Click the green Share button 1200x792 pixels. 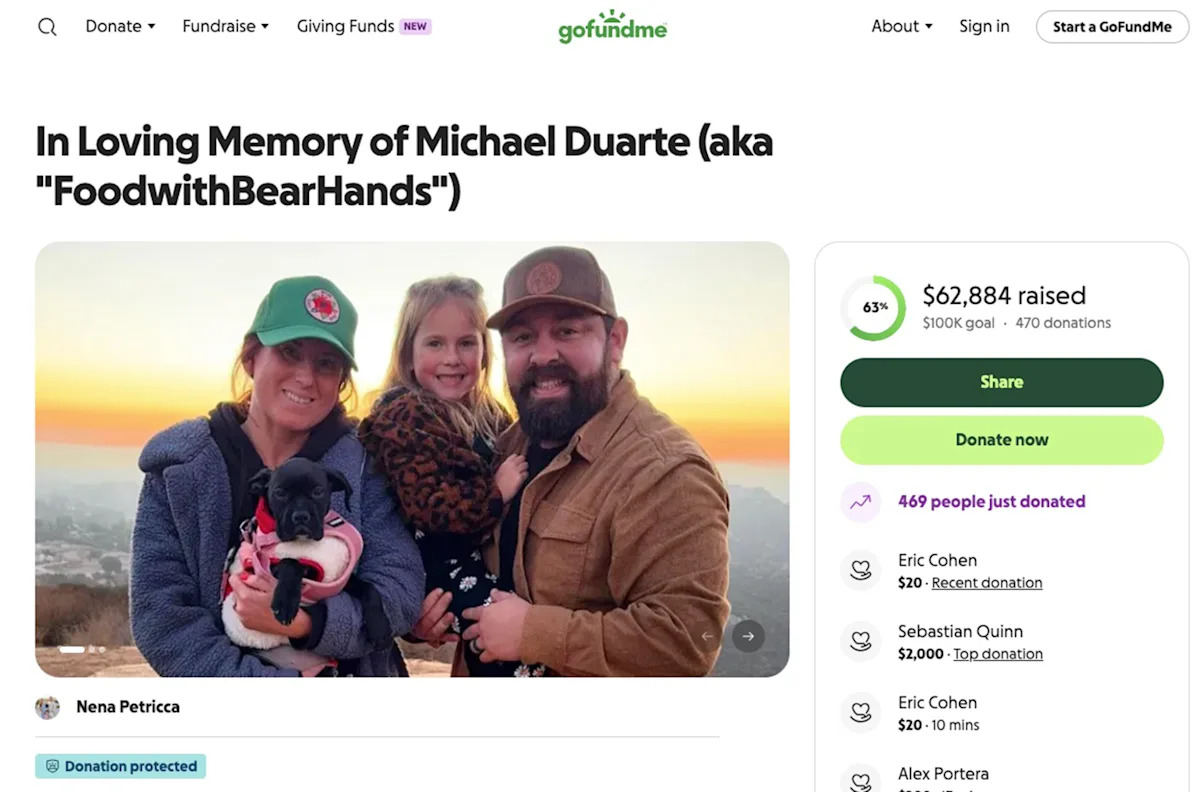tap(1001, 382)
